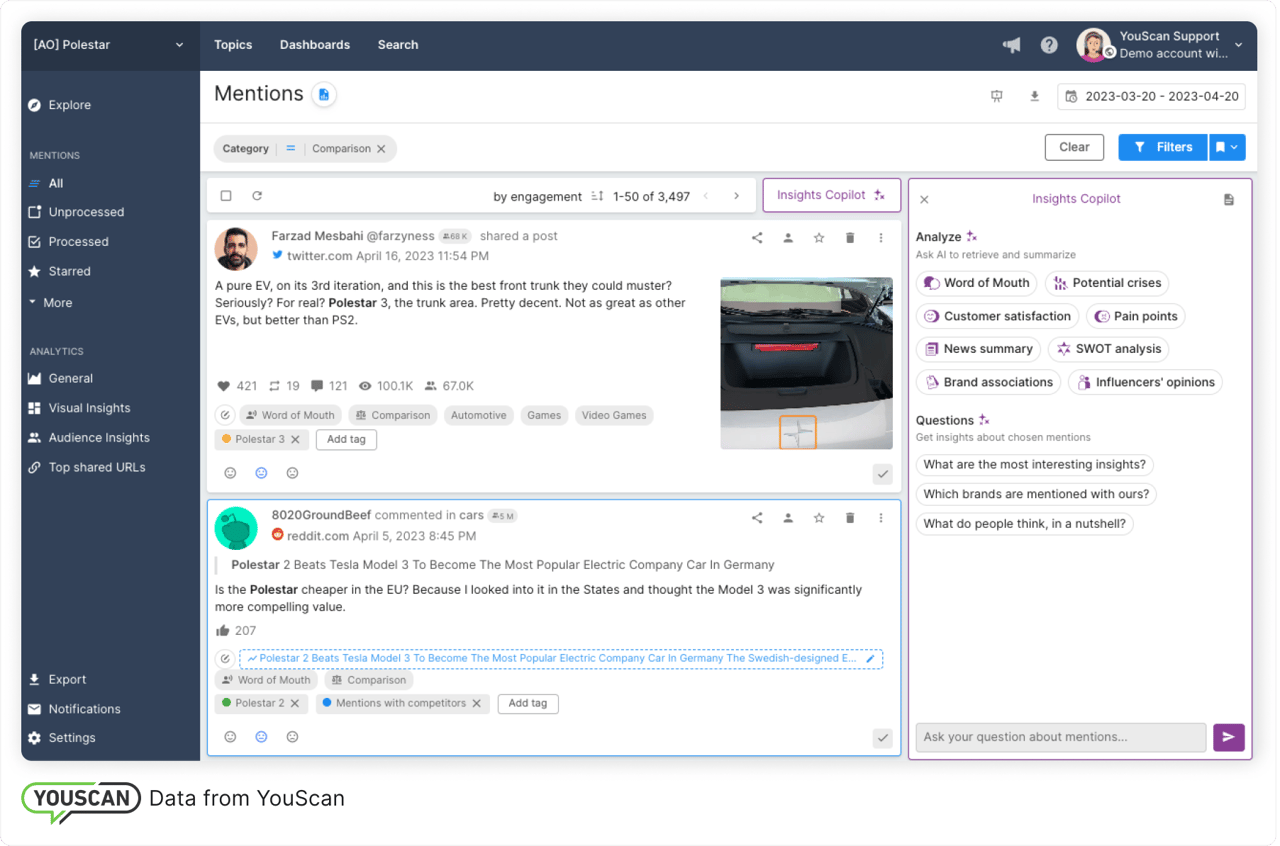Ask 'What do people think, in a nutshell?'
Image resolution: width=1280 pixels, height=846 pixels.
(1024, 523)
